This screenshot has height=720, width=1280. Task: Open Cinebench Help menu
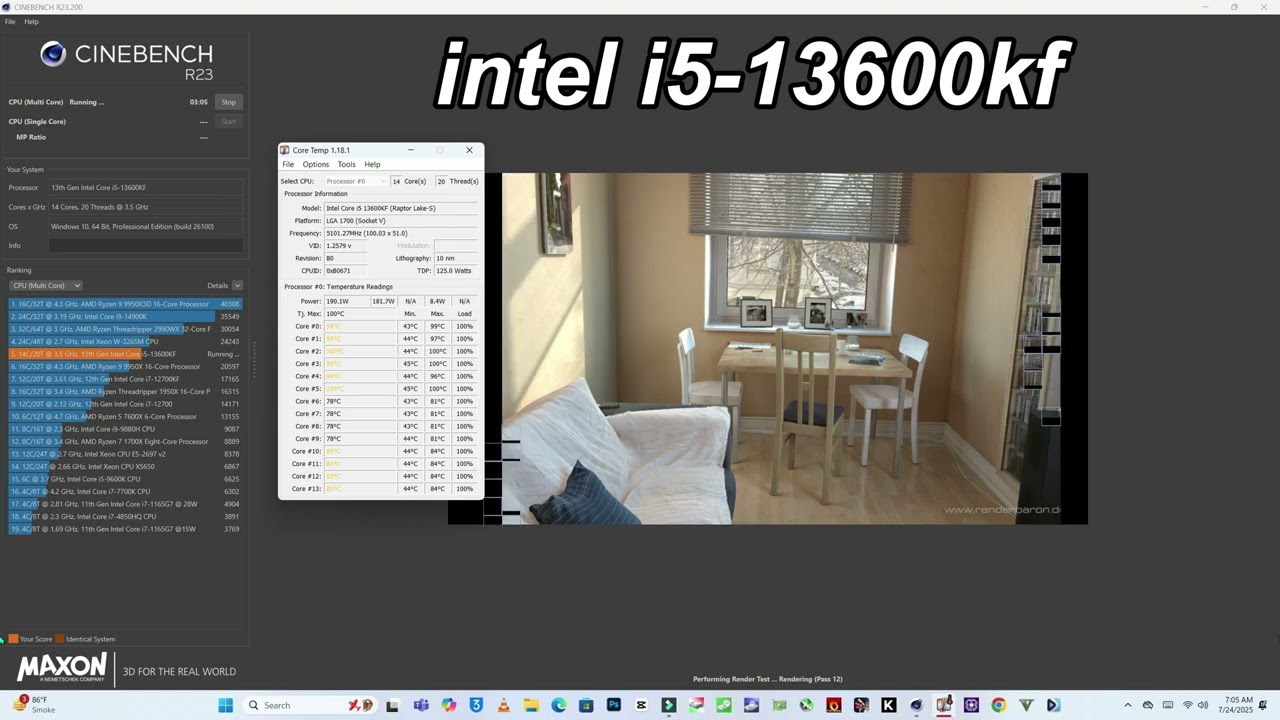point(31,21)
